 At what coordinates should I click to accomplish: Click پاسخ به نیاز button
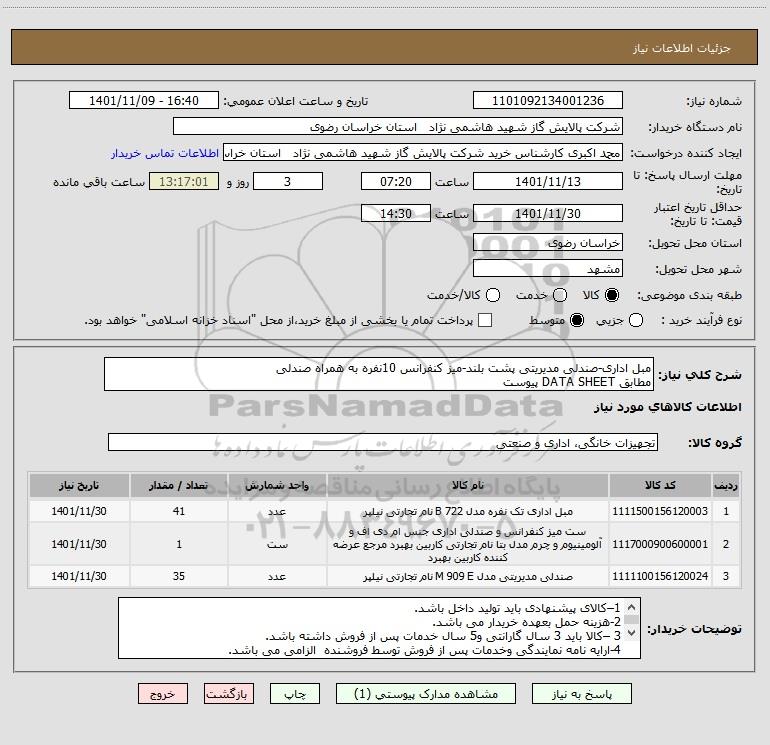582,694
